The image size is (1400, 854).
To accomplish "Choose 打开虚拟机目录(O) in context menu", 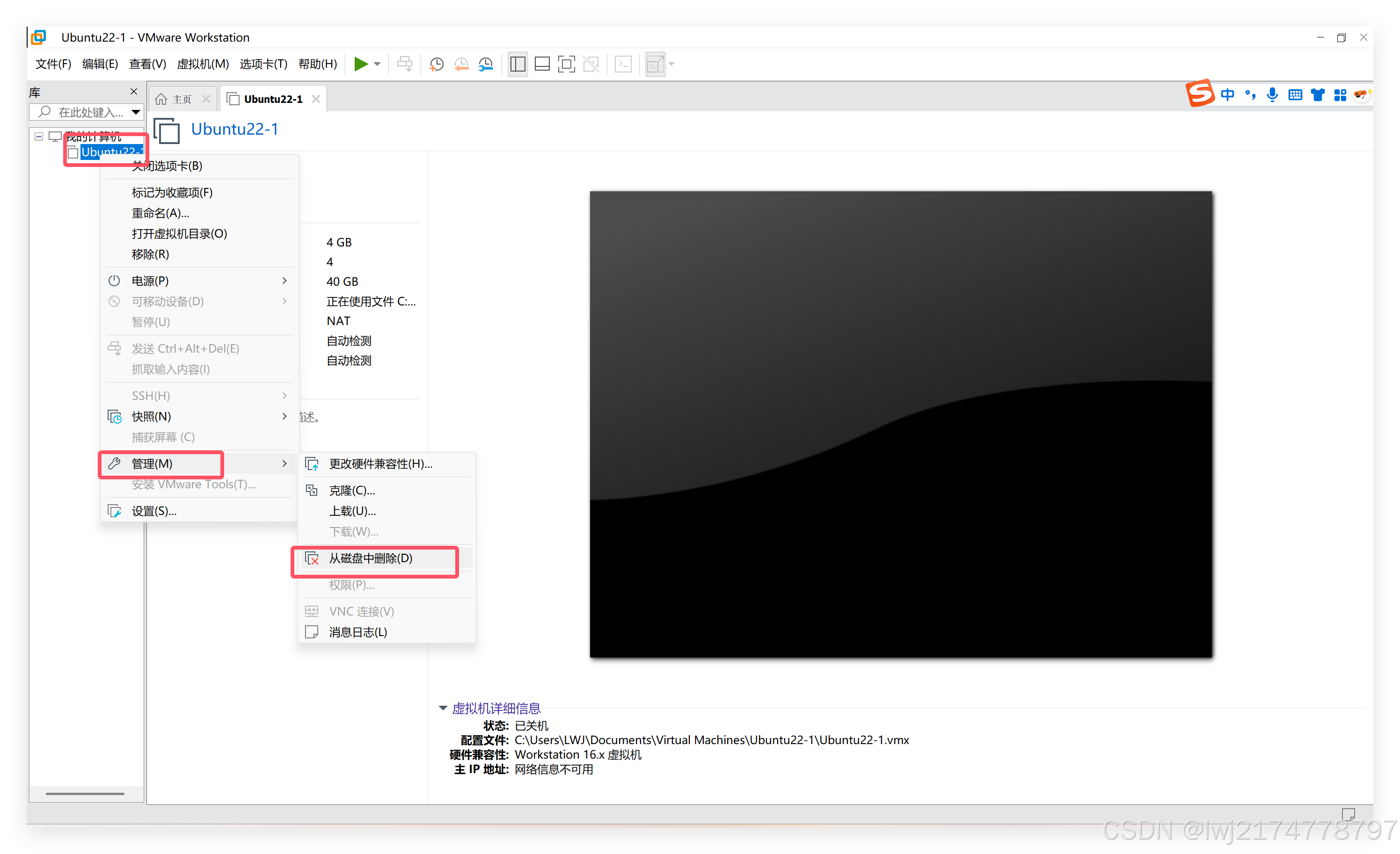I will point(199,234).
